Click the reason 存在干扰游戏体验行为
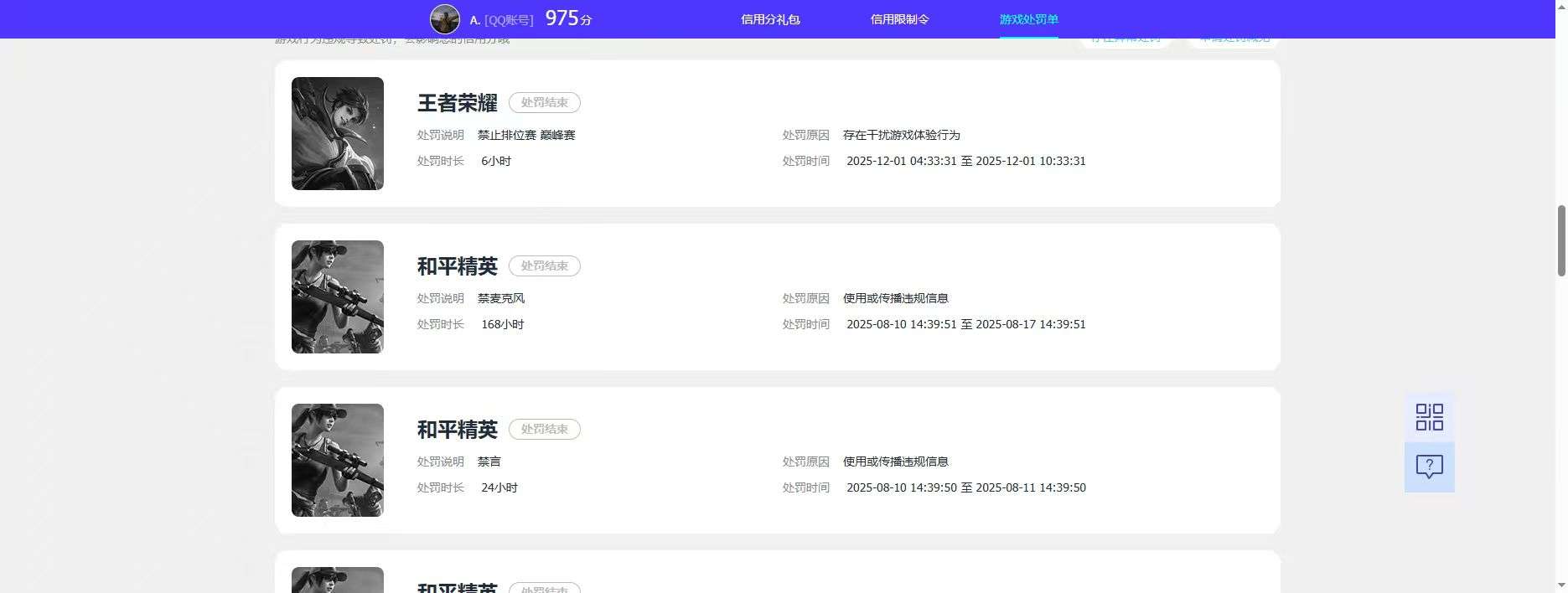 pos(902,135)
